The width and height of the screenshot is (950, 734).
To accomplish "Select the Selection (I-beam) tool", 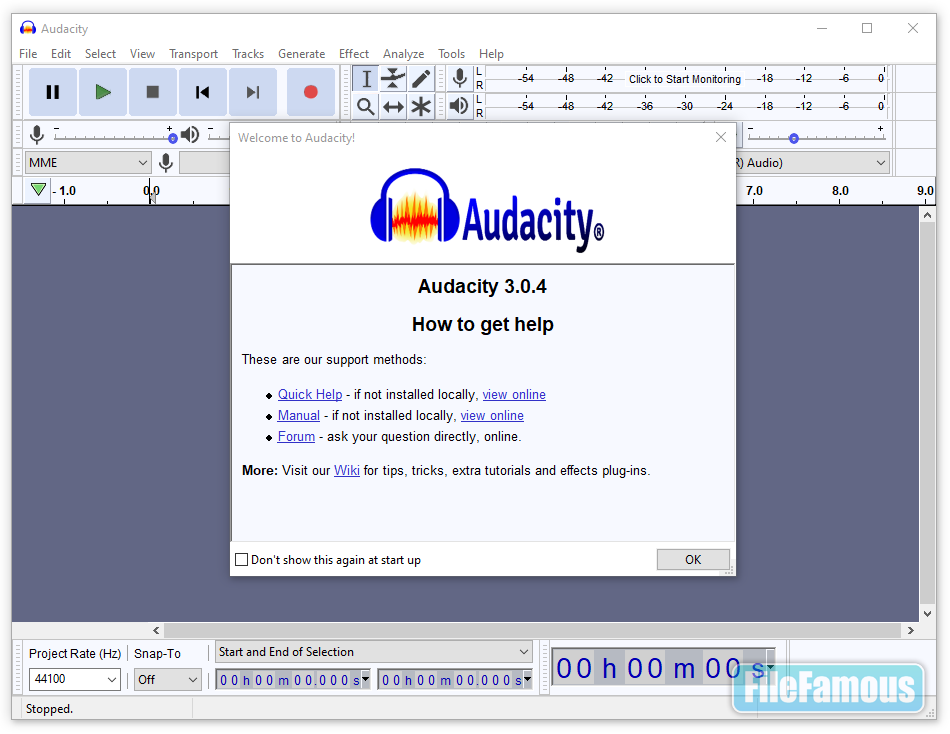I will coord(366,79).
